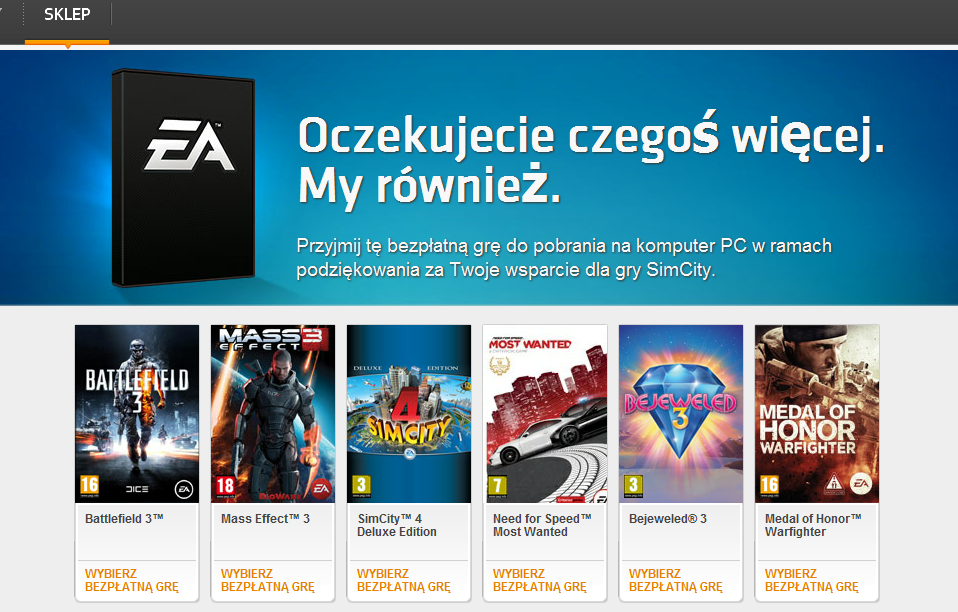The height and width of the screenshot is (612, 958).
Task: Choose free game under SimCity 4
Action: tap(403, 580)
